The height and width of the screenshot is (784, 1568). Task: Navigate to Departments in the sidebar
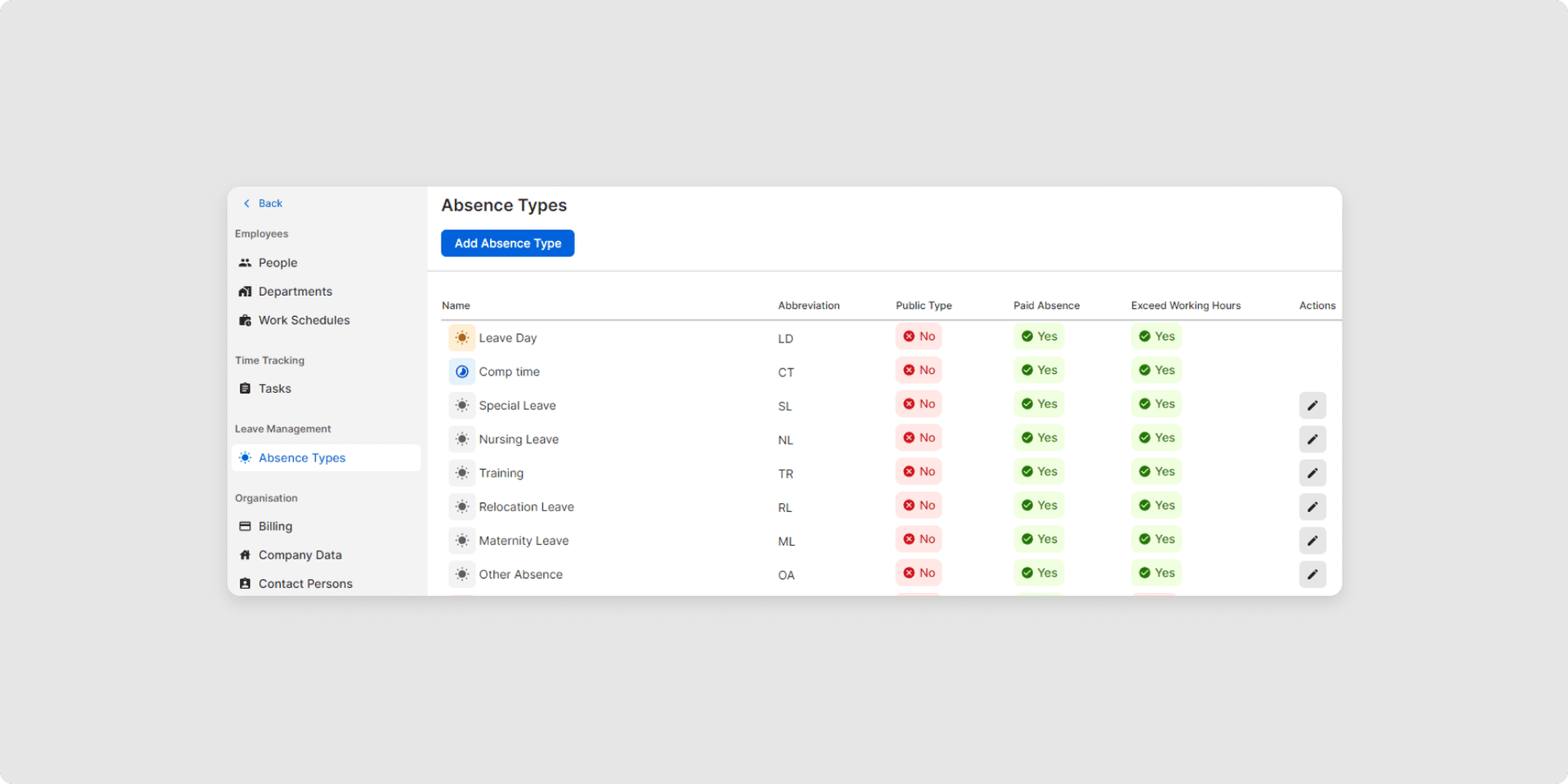(x=295, y=292)
